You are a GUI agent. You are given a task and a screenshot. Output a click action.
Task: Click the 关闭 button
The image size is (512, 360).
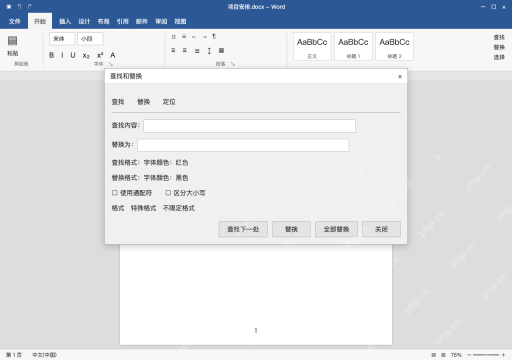pos(381,229)
